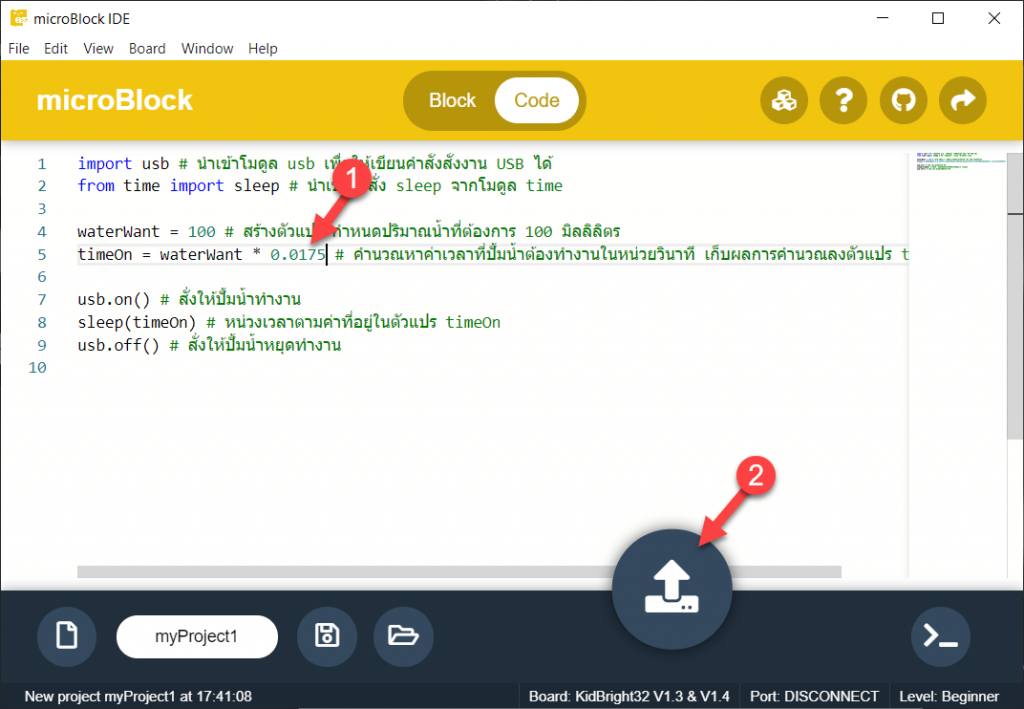The height and width of the screenshot is (709, 1024).
Task: Click 'usb.on()' on line 7
Action: point(114,300)
